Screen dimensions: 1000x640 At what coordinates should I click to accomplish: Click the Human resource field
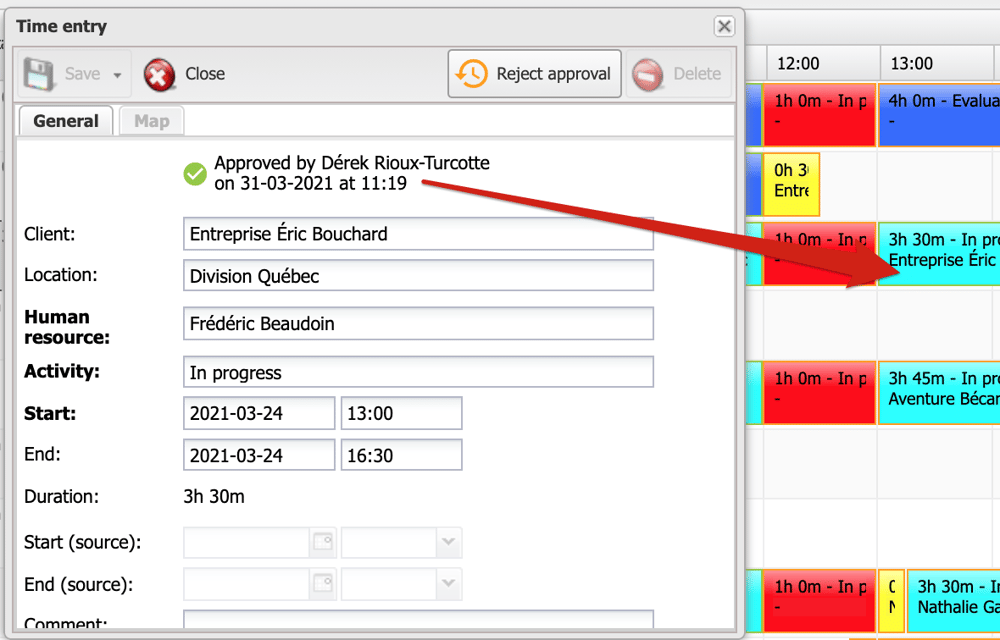(418, 324)
